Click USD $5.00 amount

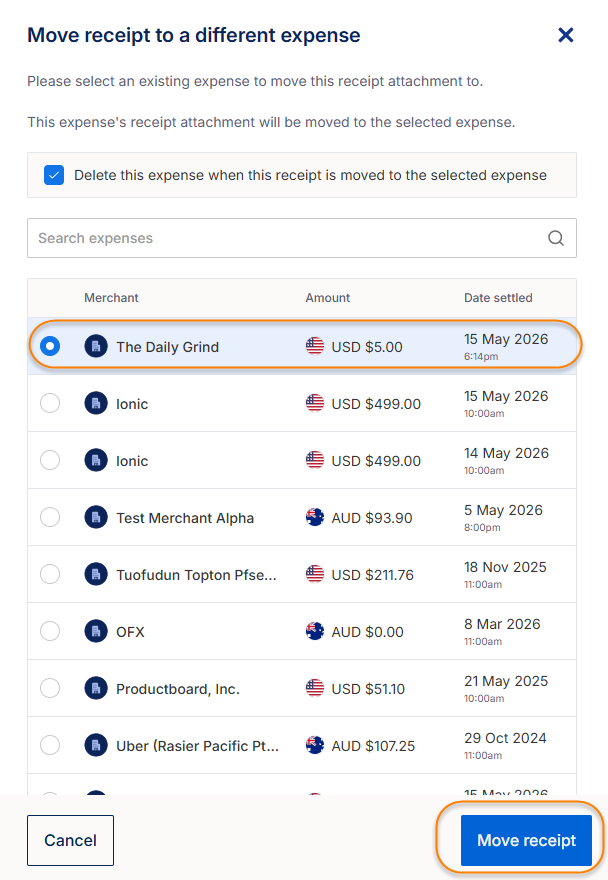367,347
